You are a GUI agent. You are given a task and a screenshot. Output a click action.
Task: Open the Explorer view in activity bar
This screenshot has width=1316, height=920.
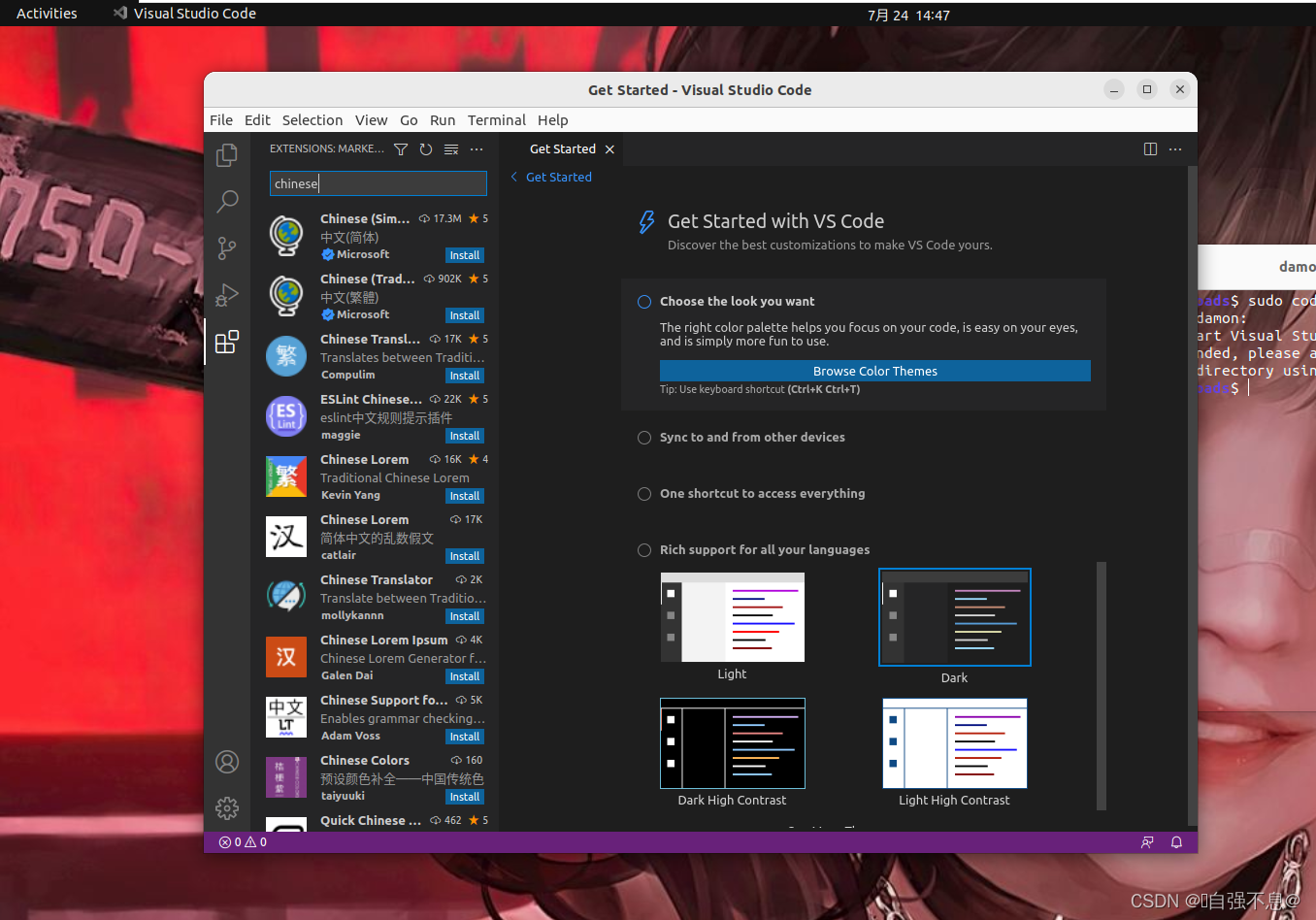(x=227, y=155)
